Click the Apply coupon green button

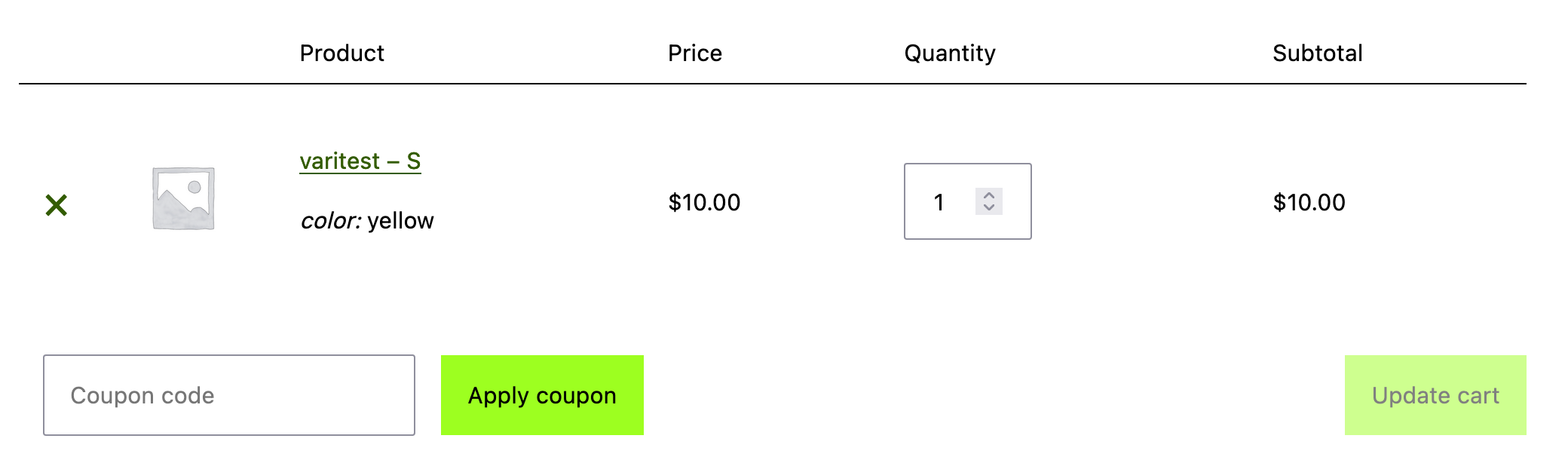coord(542,394)
